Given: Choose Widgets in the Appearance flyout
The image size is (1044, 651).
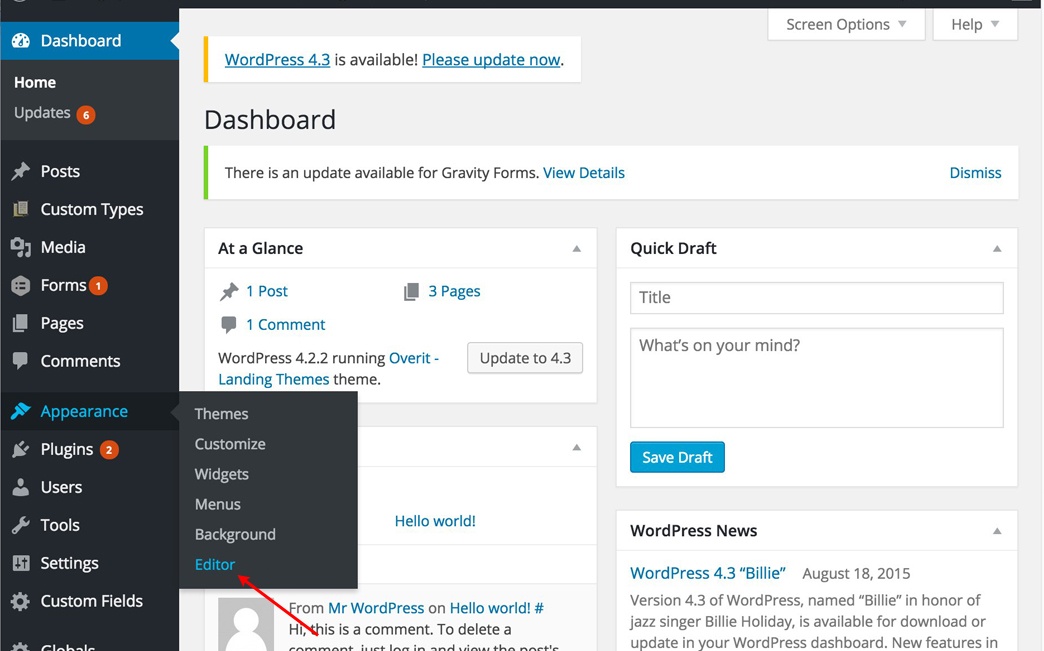Looking at the screenshot, I should point(222,475).
